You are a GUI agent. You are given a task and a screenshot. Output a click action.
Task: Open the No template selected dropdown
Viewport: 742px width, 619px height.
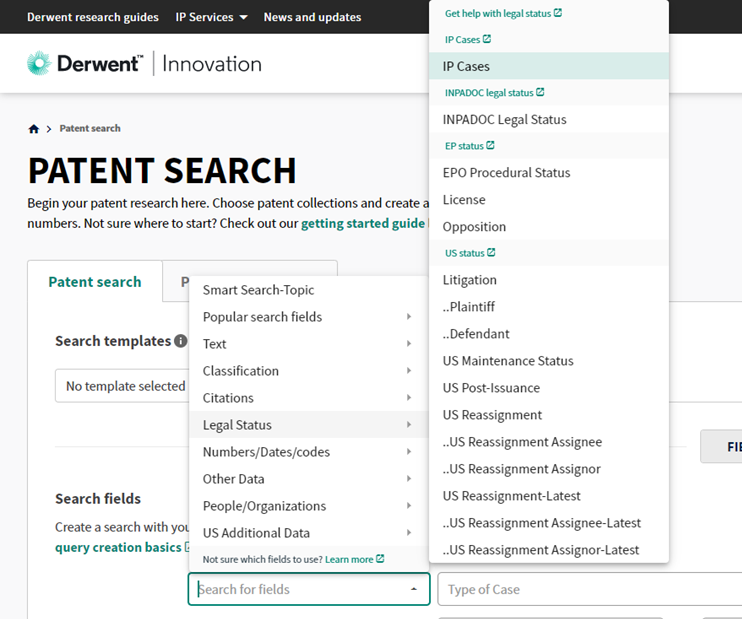123,386
